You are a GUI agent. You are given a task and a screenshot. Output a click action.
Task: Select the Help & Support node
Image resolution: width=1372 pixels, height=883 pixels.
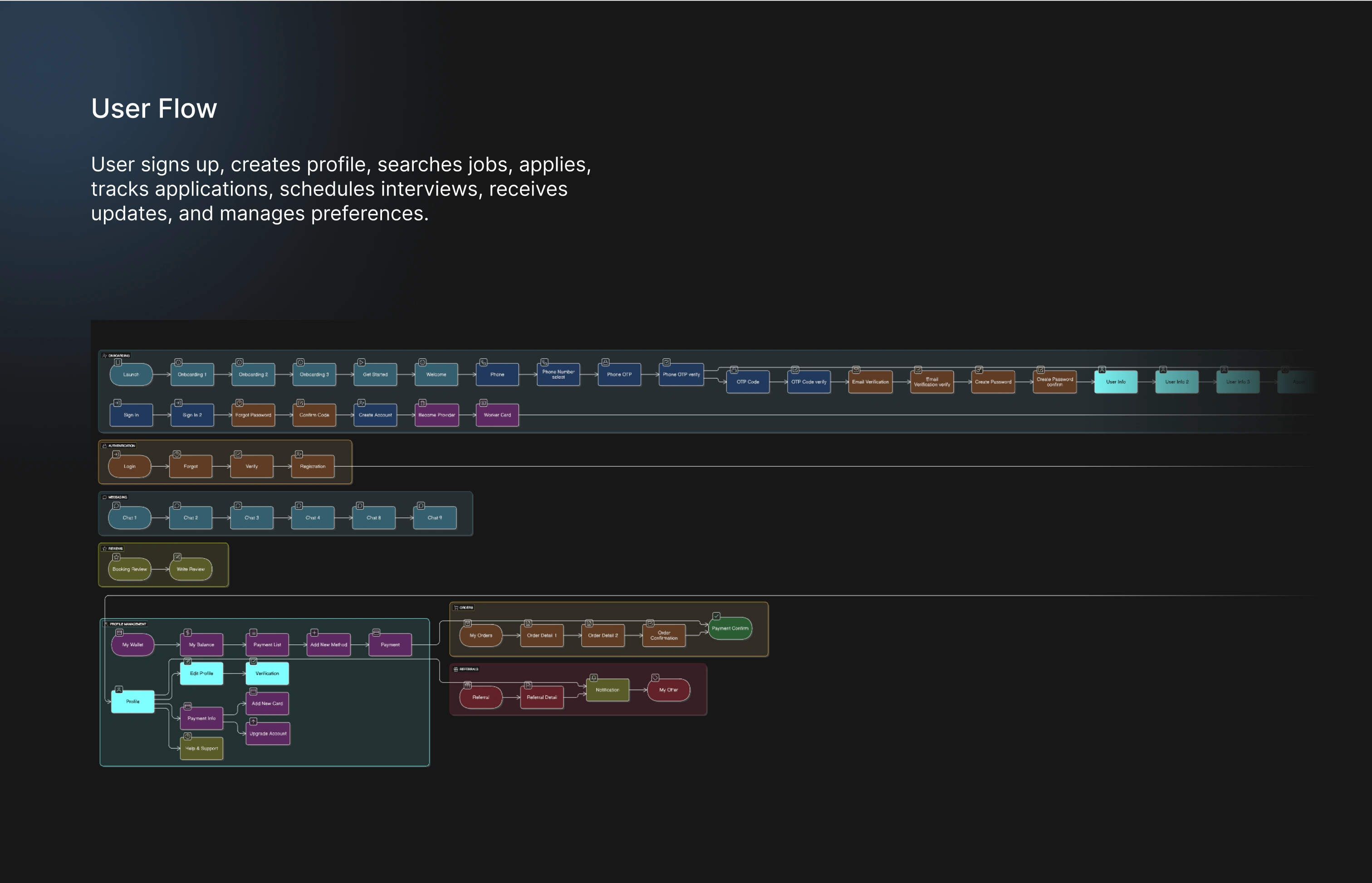(x=201, y=748)
